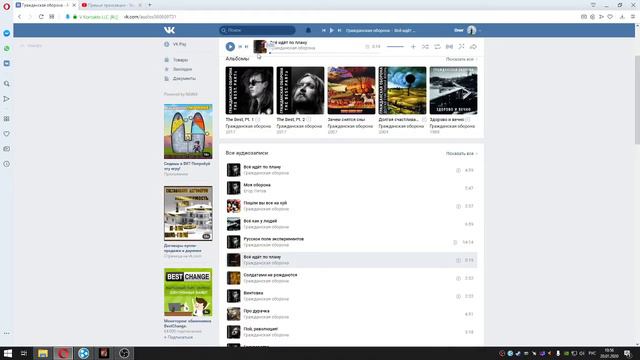640x360 pixels.
Task: Open The Best, Pt. 2 album cover
Action: (x=300, y=91)
